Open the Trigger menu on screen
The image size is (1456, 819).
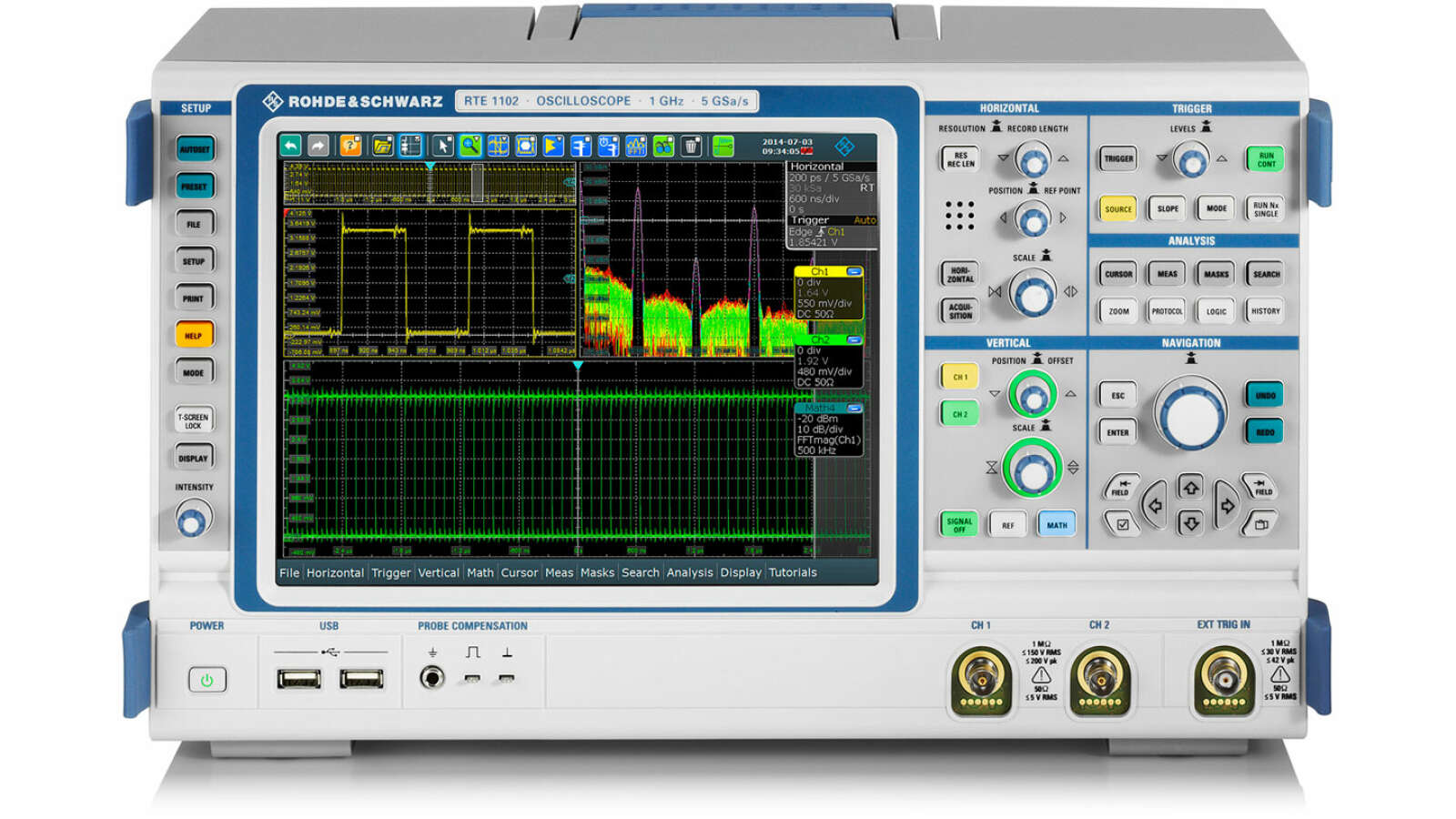point(391,572)
